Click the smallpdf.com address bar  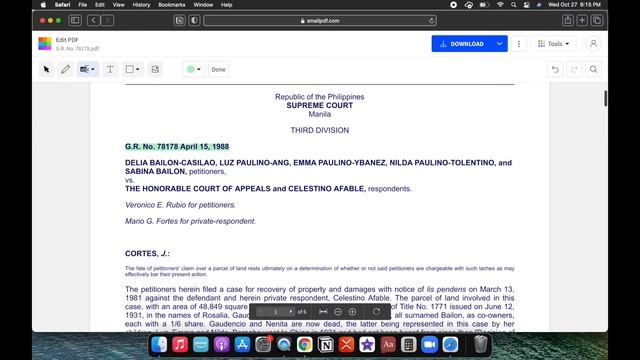coord(320,20)
